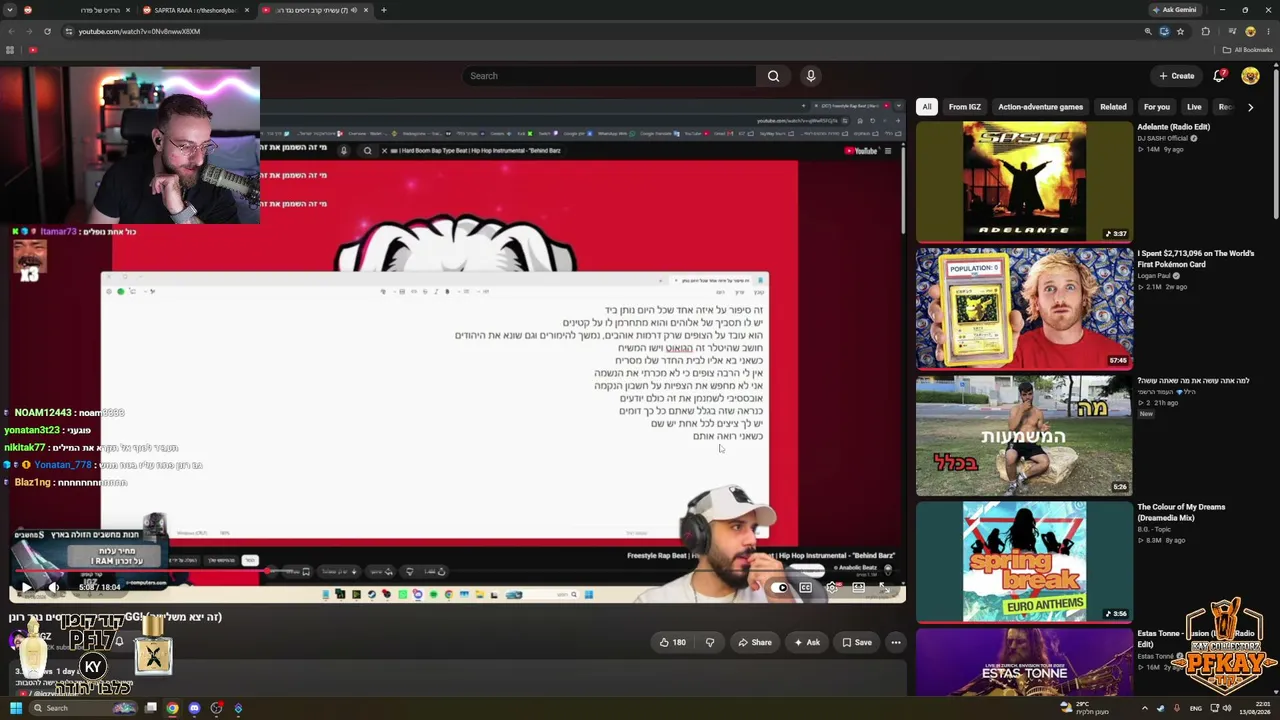Like the video with 180 likes
The image size is (1280, 720).
click(672, 642)
